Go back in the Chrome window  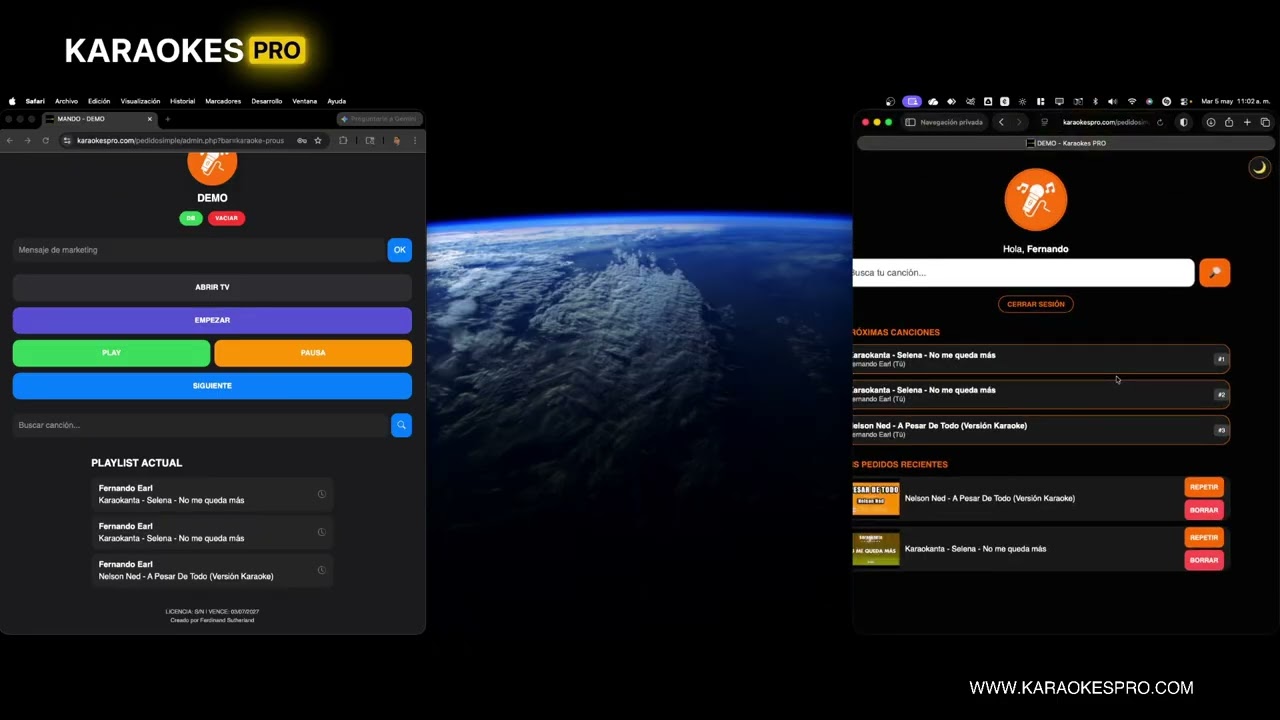(10, 141)
